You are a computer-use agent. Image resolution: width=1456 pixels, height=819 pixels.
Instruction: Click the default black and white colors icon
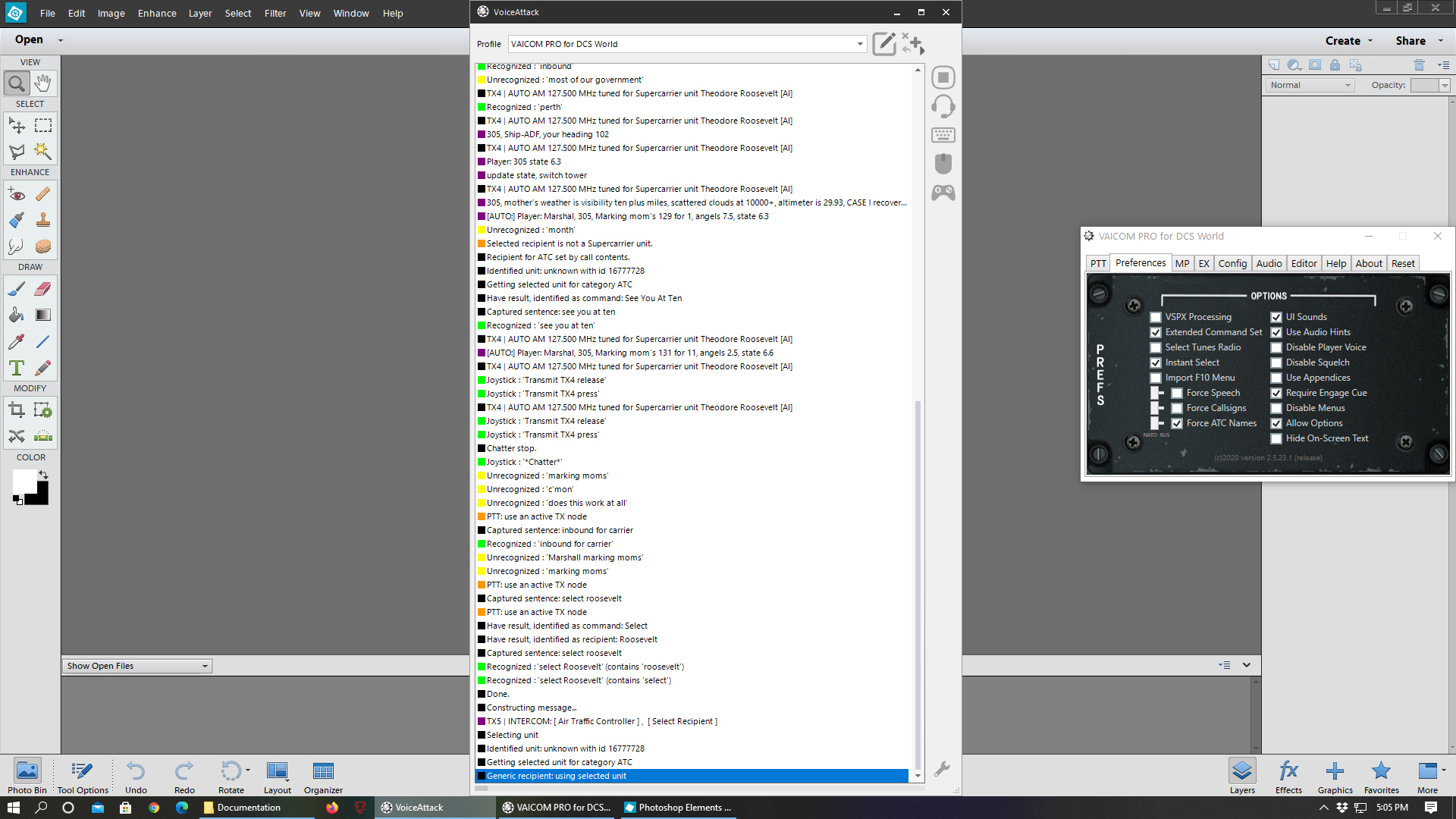tap(17, 500)
